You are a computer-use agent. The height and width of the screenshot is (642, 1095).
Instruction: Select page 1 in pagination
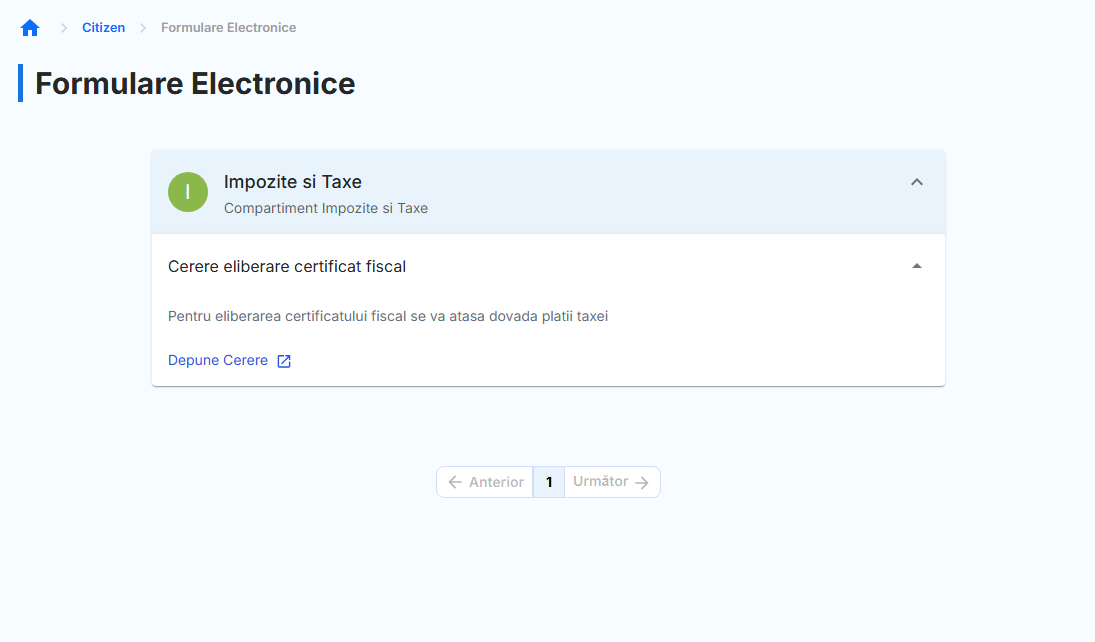click(549, 482)
